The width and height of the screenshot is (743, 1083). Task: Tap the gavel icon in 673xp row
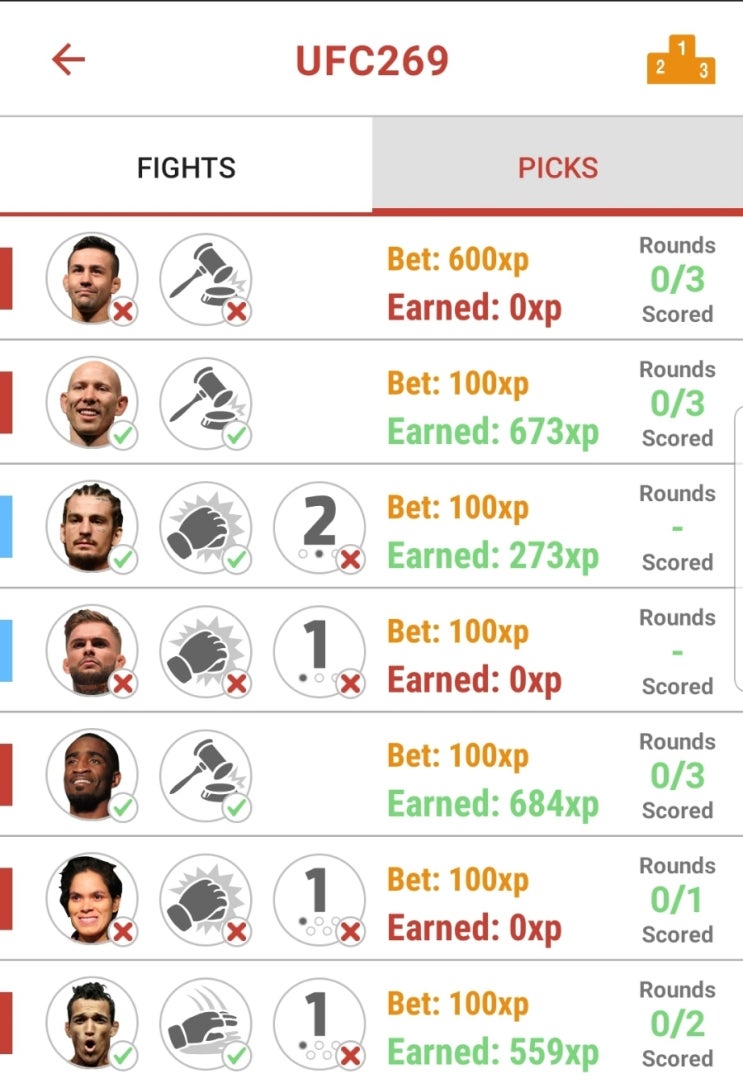tap(206, 403)
